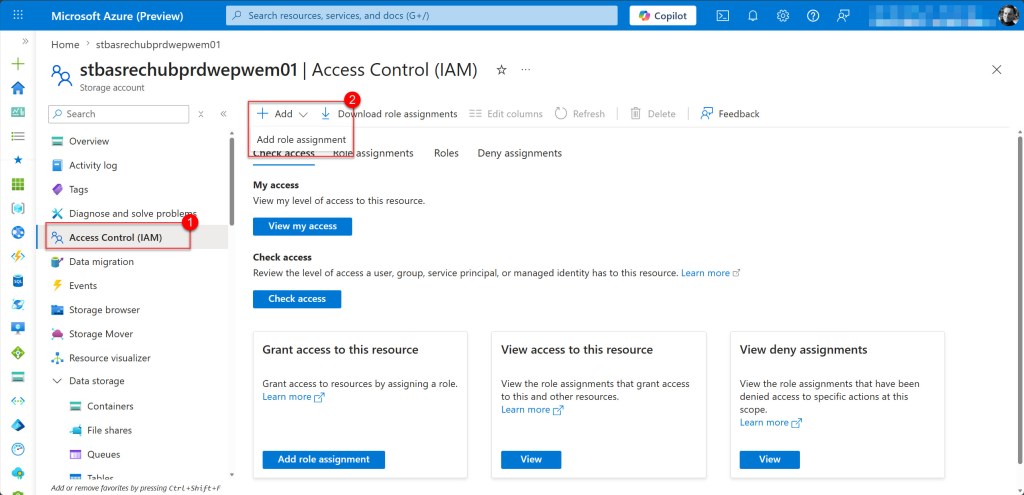Click the Home icon in left rail

click(17, 88)
